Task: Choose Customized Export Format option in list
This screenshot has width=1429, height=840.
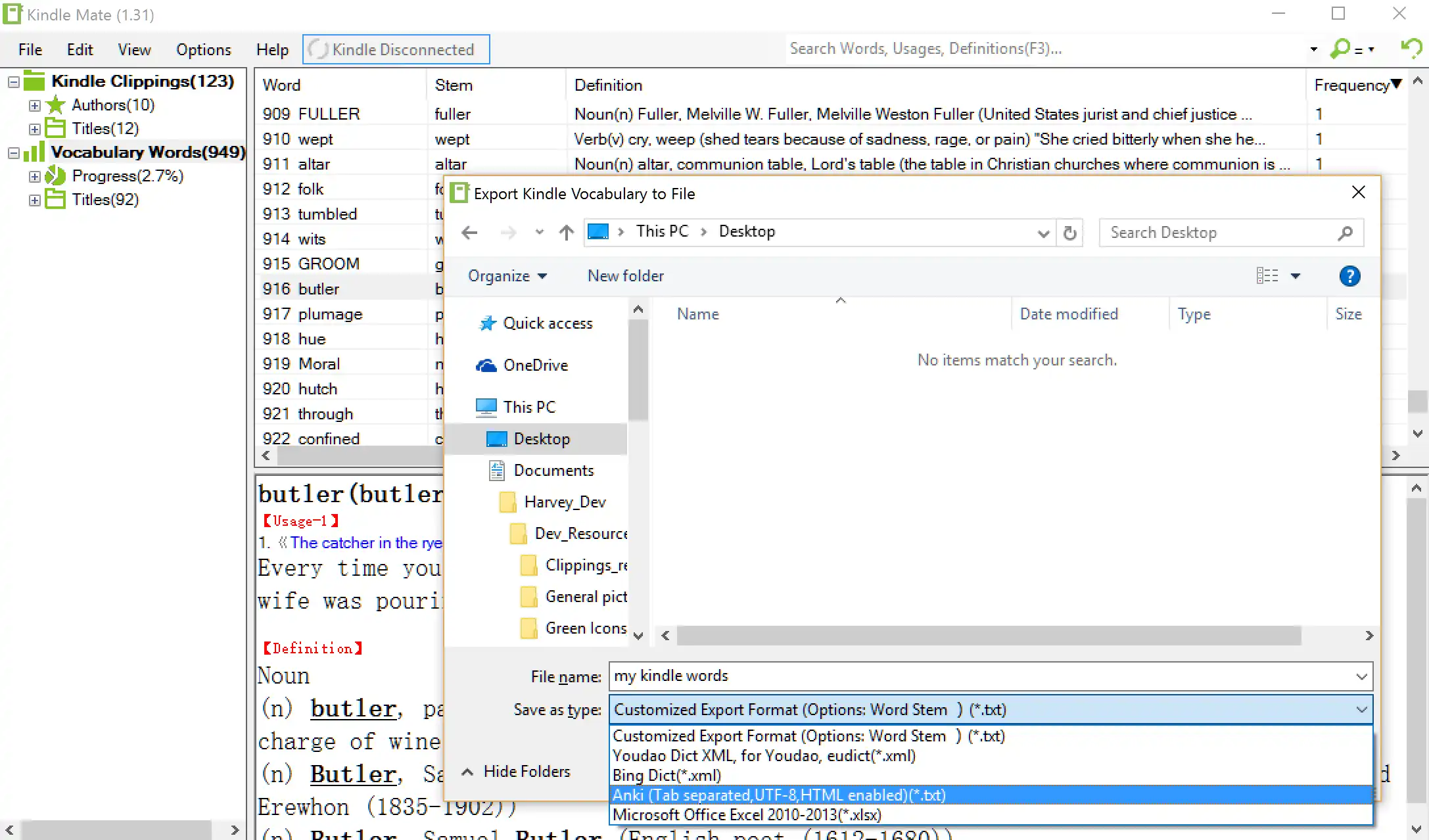Action: [991, 736]
